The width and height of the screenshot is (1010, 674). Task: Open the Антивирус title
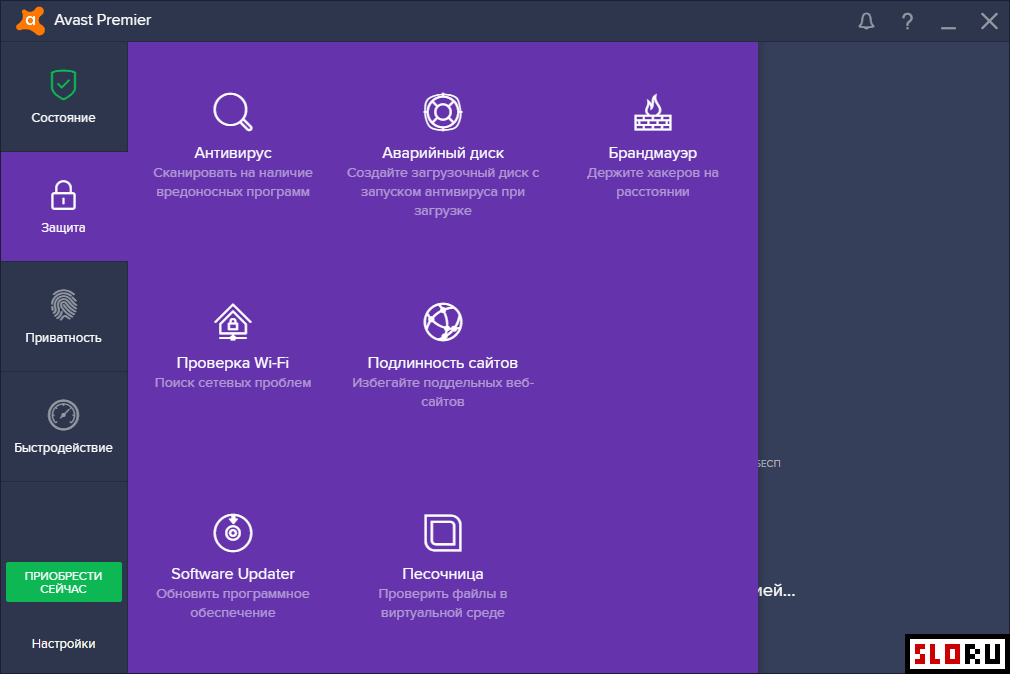(x=233, y=153)
